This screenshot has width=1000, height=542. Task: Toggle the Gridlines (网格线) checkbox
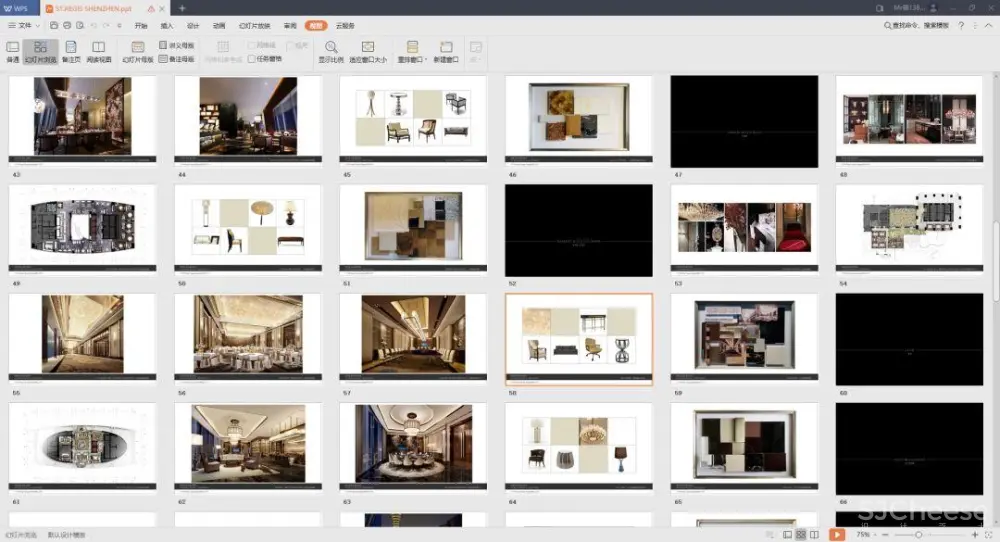click(252, 46)
